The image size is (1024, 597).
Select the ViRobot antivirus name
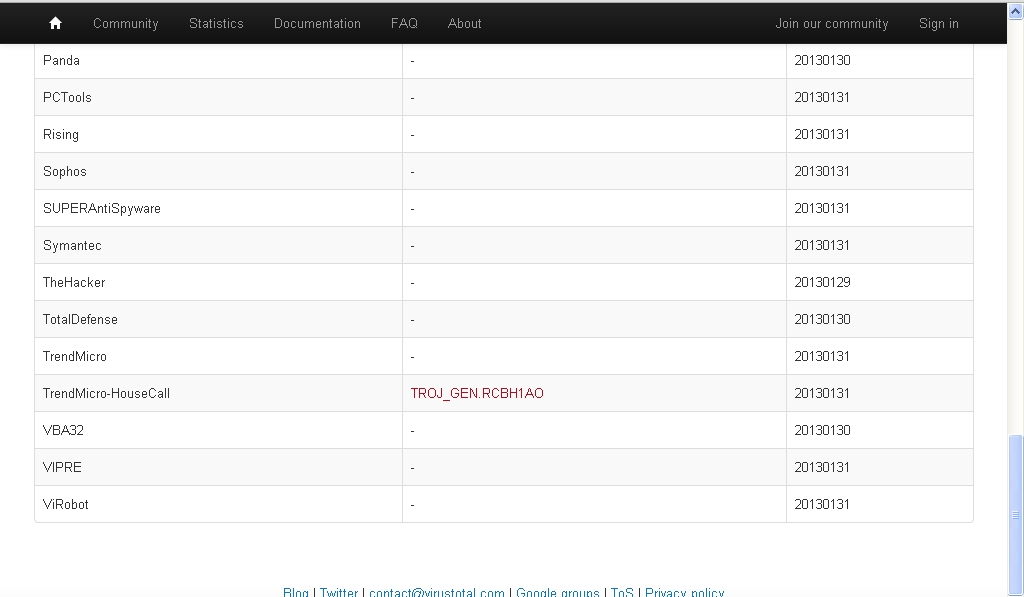[x=65, y=505]
